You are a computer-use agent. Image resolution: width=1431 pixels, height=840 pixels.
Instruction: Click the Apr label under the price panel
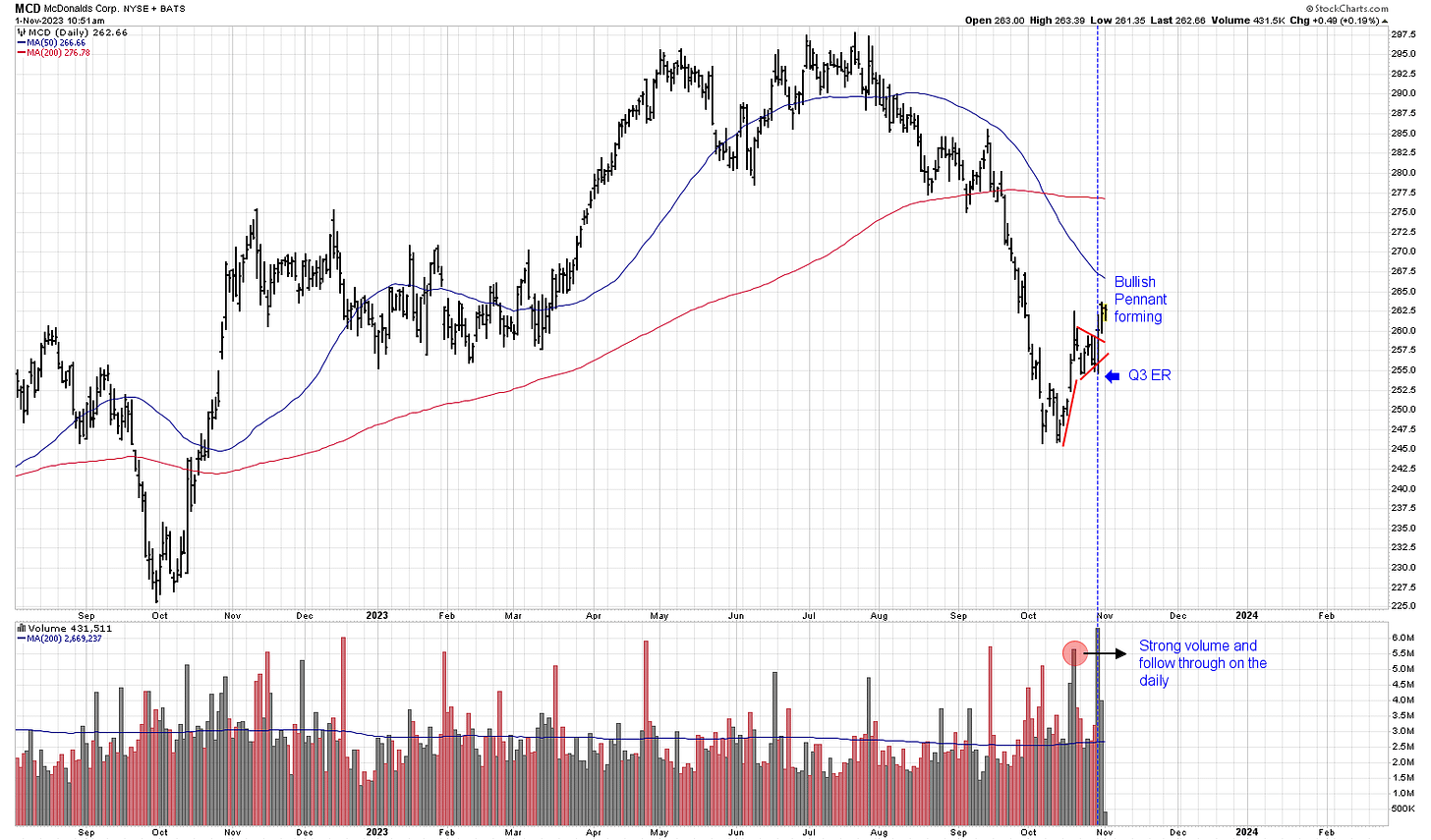[x=594, y=616]
